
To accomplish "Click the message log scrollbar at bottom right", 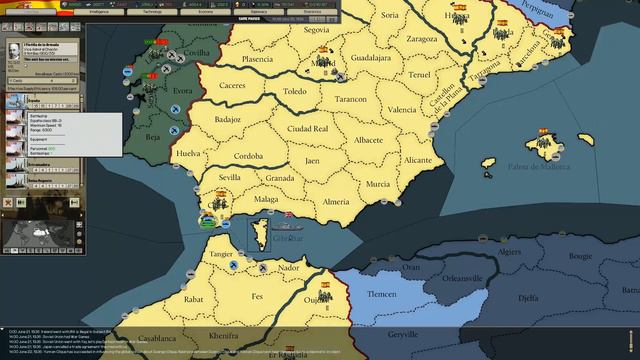I will [631, 341].
